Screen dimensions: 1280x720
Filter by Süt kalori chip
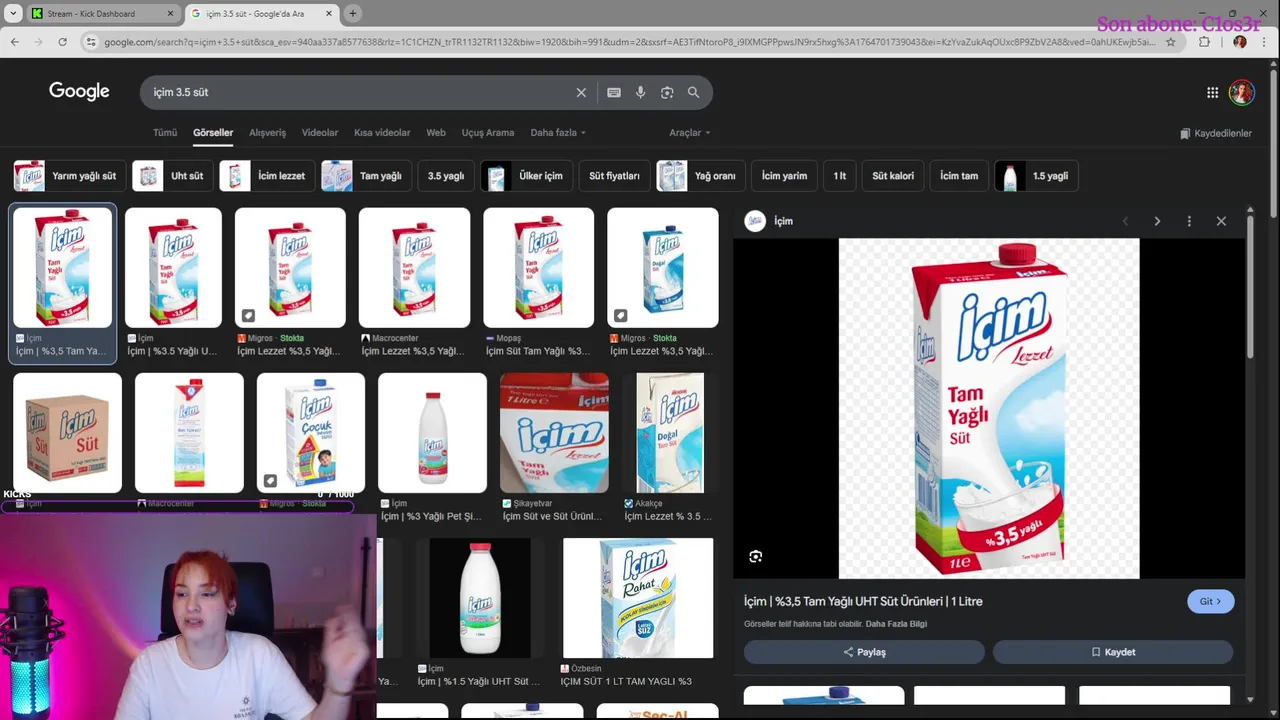pos(893,176)
